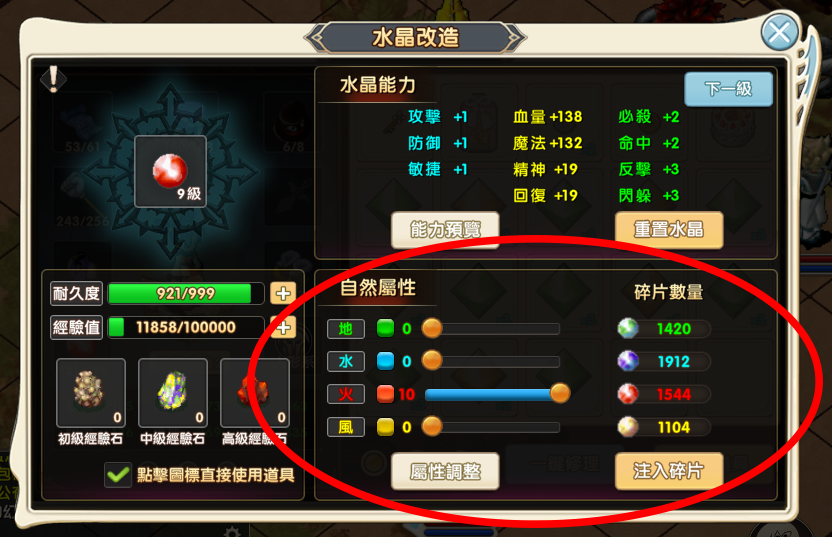The height and width of the screenshot is (537, 832).
Task: Toggle the 點擊圖標直接使用道具 checkbox
Action: coord(118,474)
